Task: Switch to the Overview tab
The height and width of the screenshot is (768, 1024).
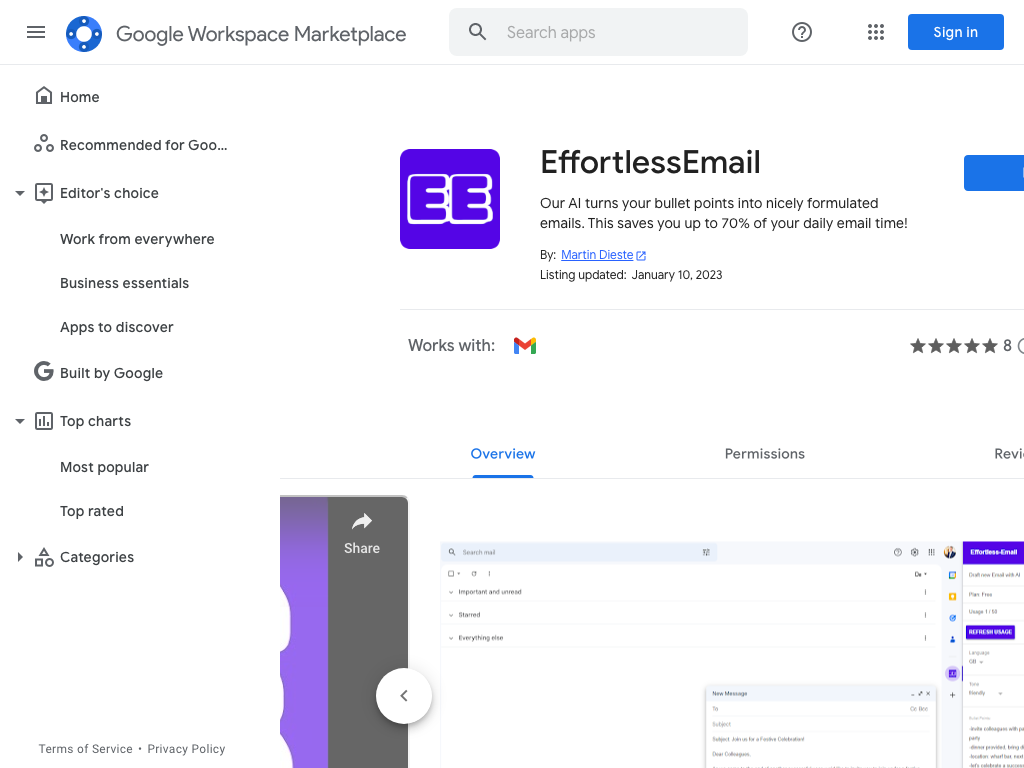Action: [503, 454]
